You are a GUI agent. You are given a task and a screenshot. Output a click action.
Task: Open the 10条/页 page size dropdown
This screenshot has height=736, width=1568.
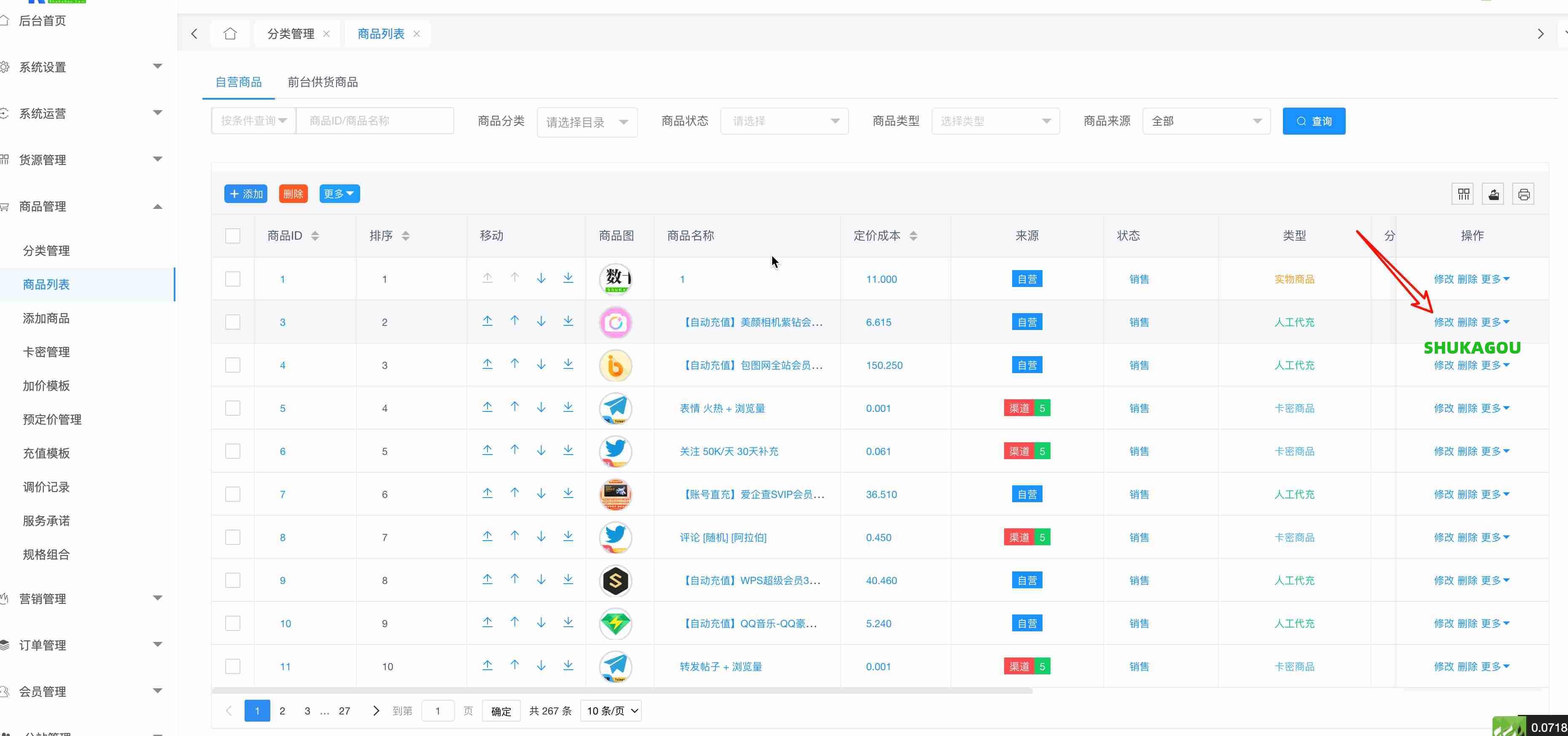click(611, 710)
